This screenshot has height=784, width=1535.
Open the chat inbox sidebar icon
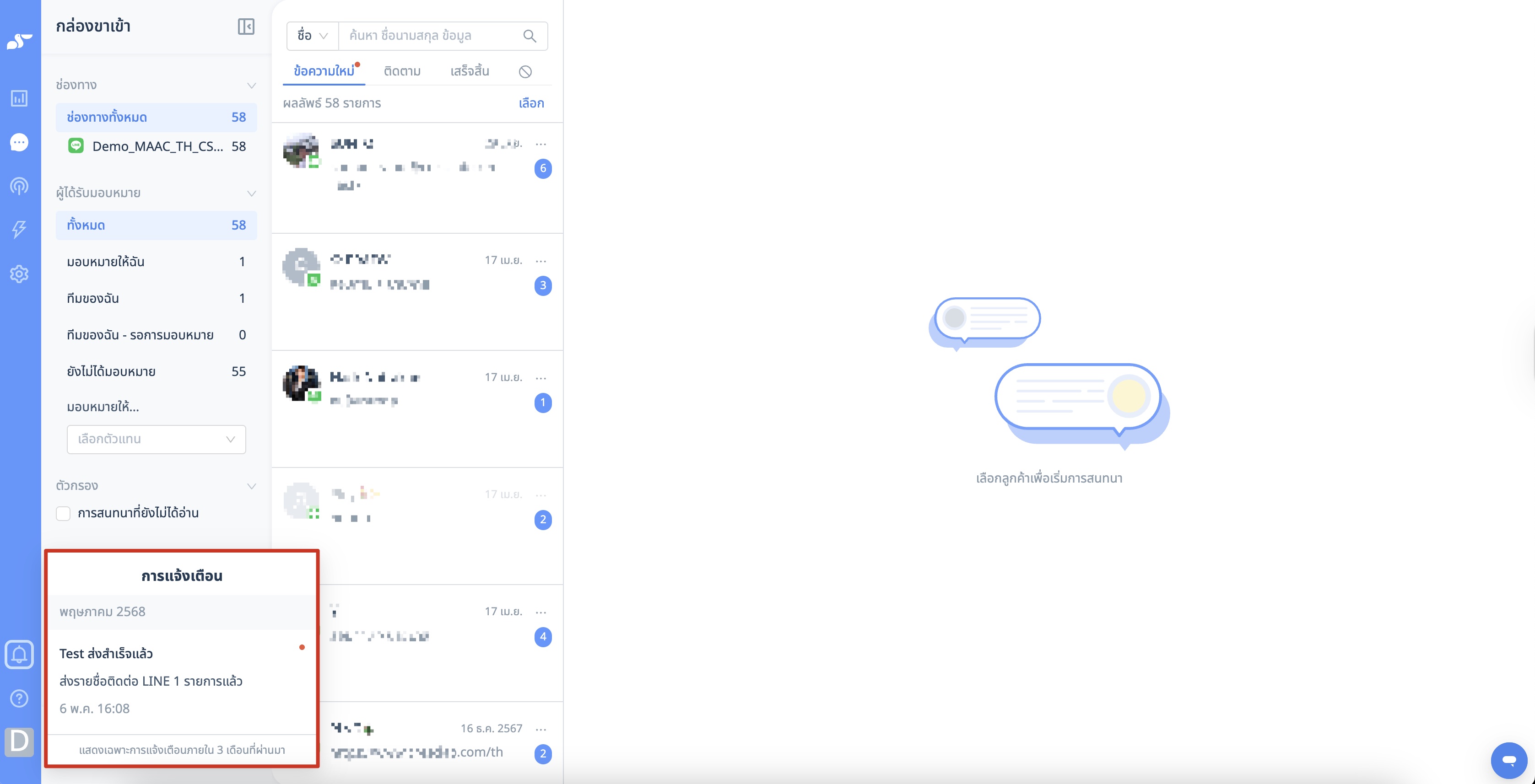tap(19, 142)
